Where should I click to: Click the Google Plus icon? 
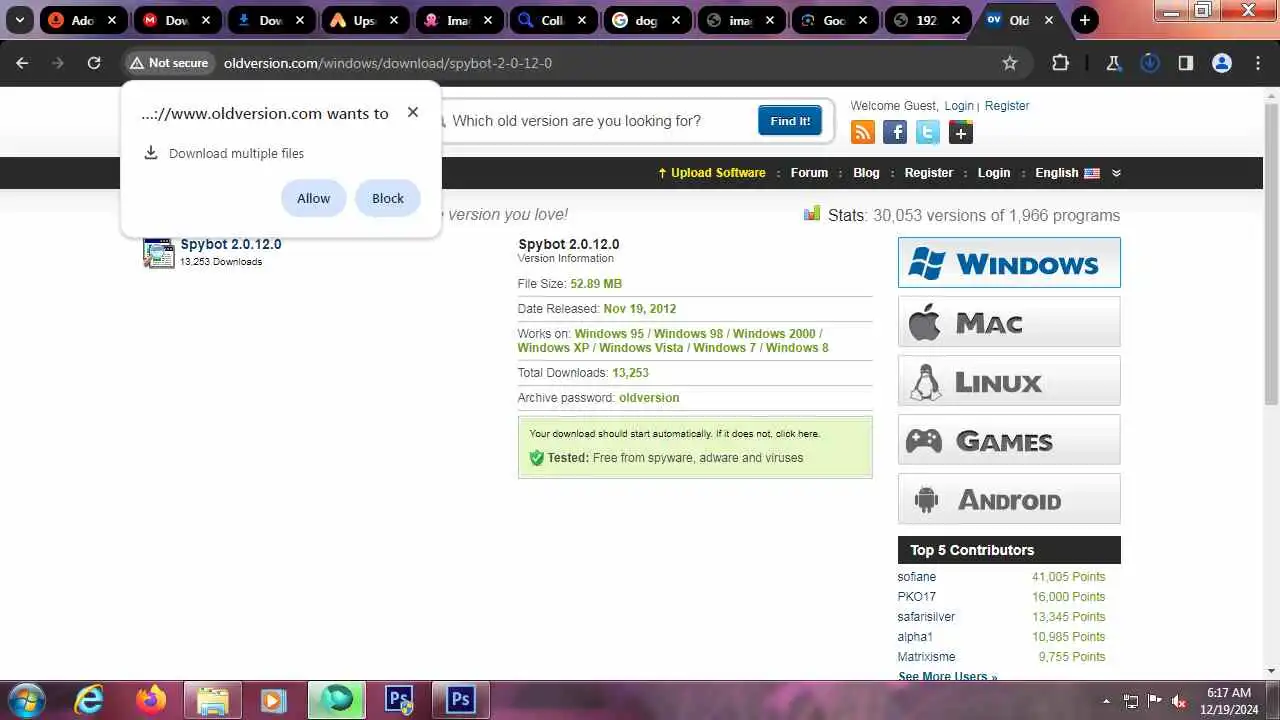click(x=961, y=132)
